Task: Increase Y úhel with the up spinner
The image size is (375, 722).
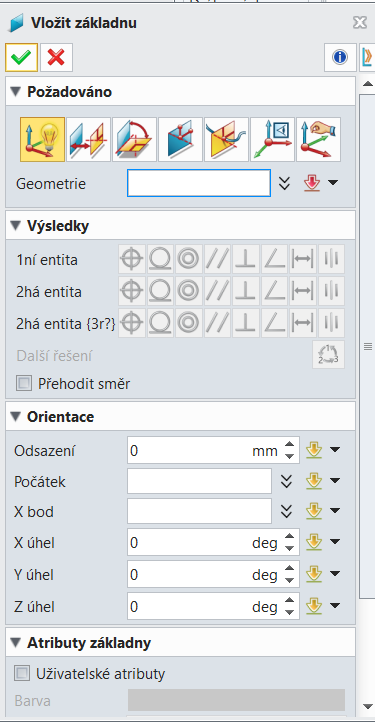Action: pyautogui.click(x=289, y=569)
